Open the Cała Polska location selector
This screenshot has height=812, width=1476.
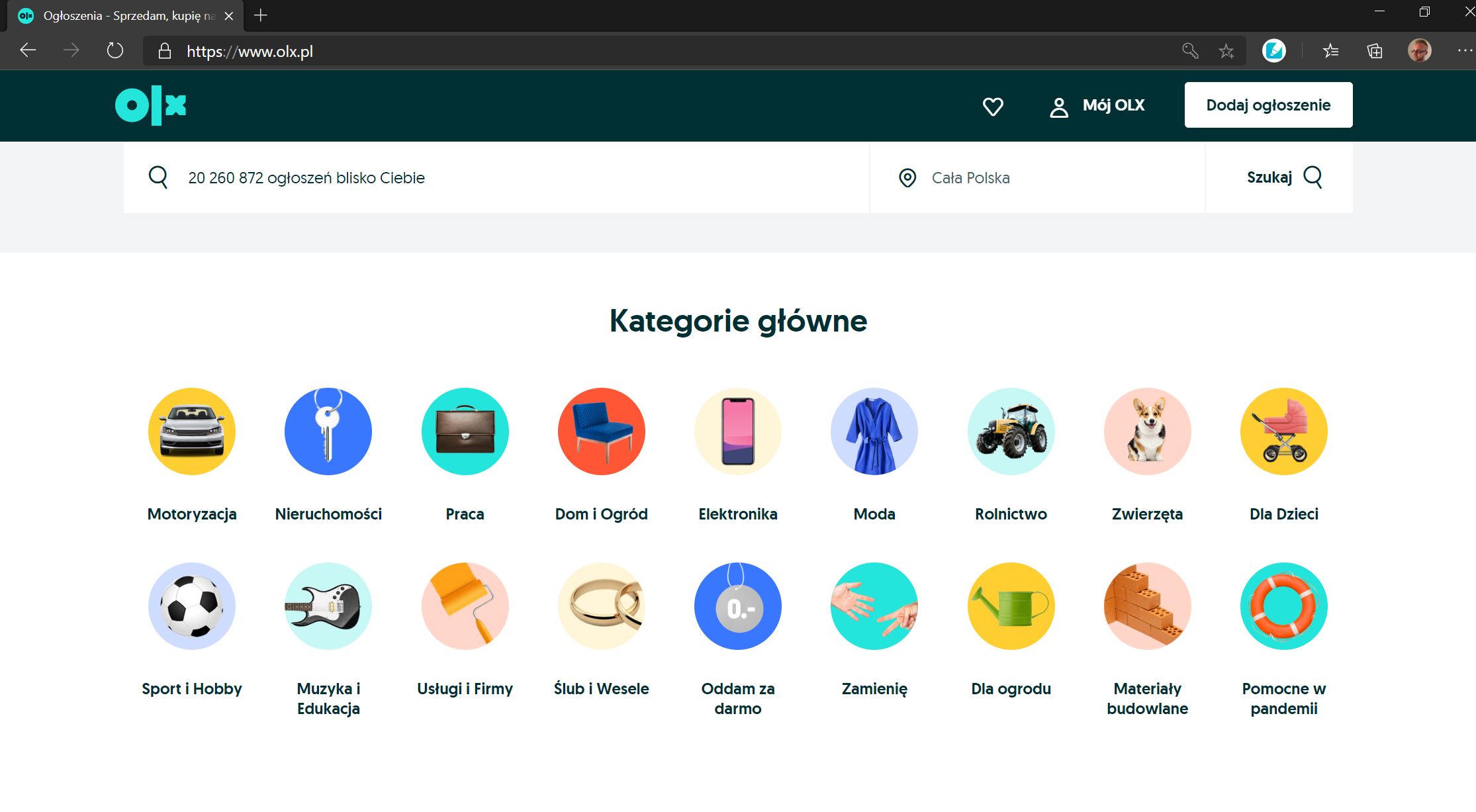pos(970,177)
